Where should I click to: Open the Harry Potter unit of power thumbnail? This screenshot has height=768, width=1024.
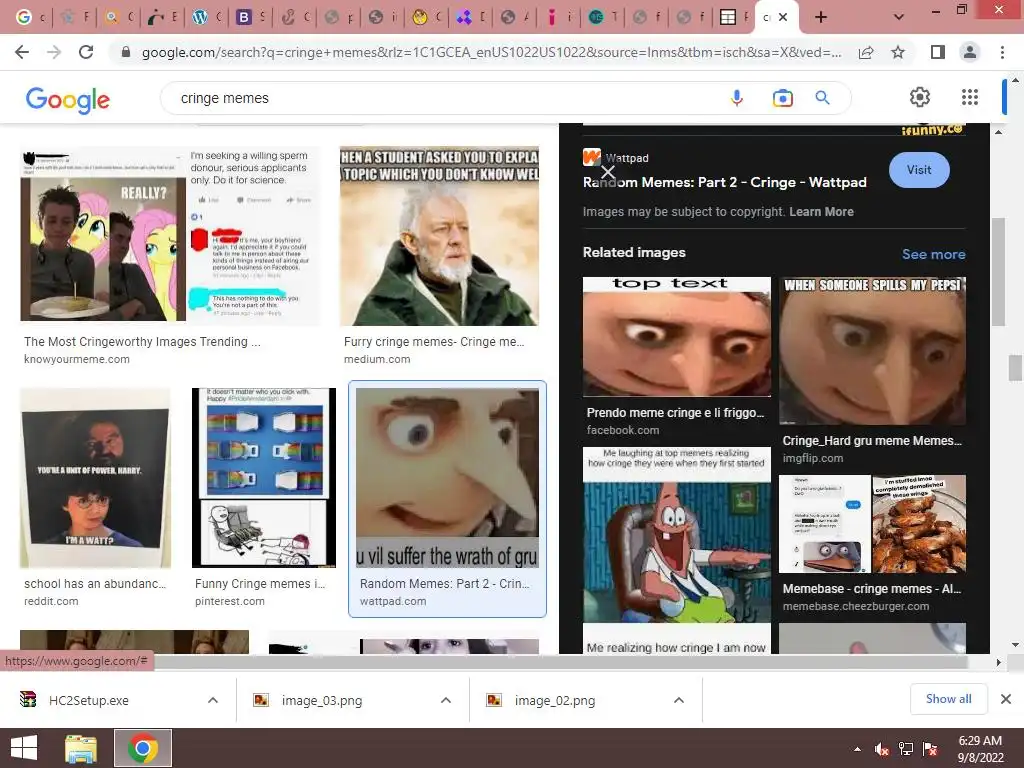(95, 477)
